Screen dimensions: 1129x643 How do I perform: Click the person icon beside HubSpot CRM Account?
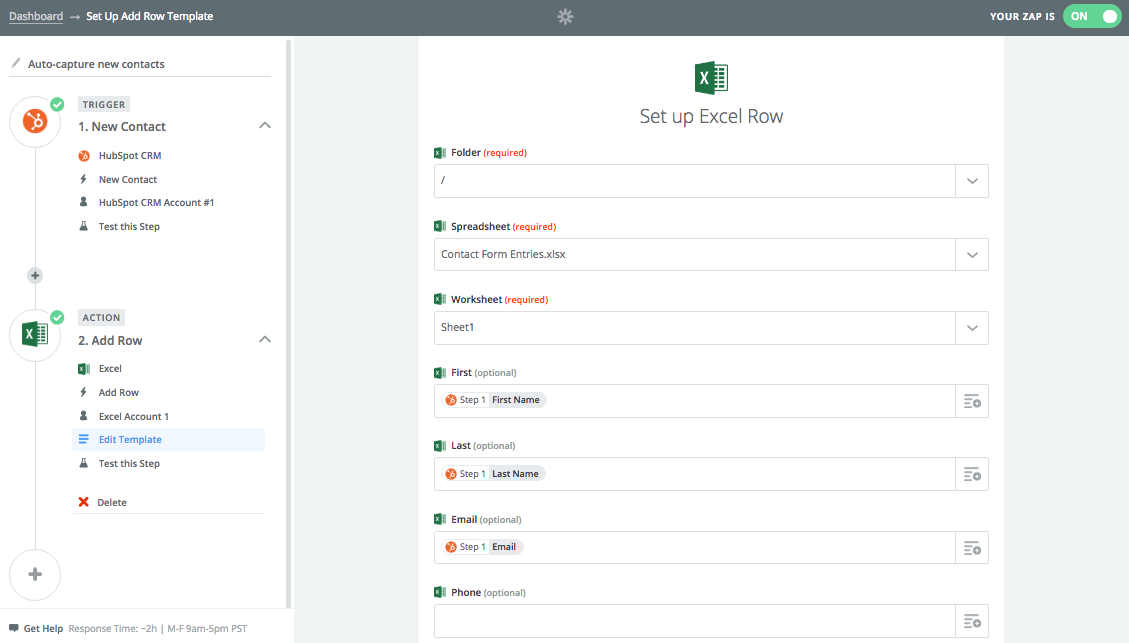point(84,202)
